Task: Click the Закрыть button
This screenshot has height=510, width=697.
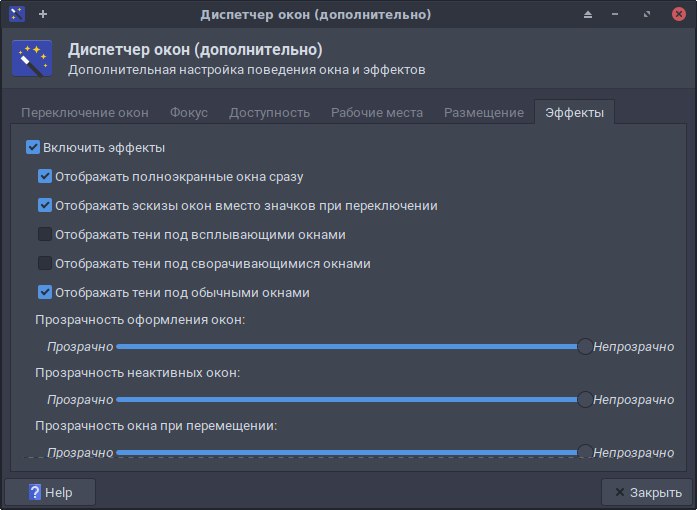Action: pos(647,492)
